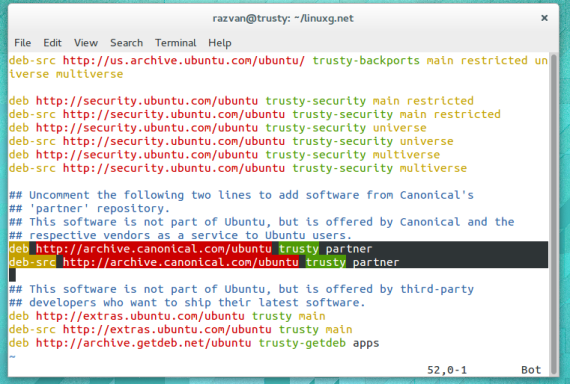Click the archive.getdeb.net URL

(143, 343)
